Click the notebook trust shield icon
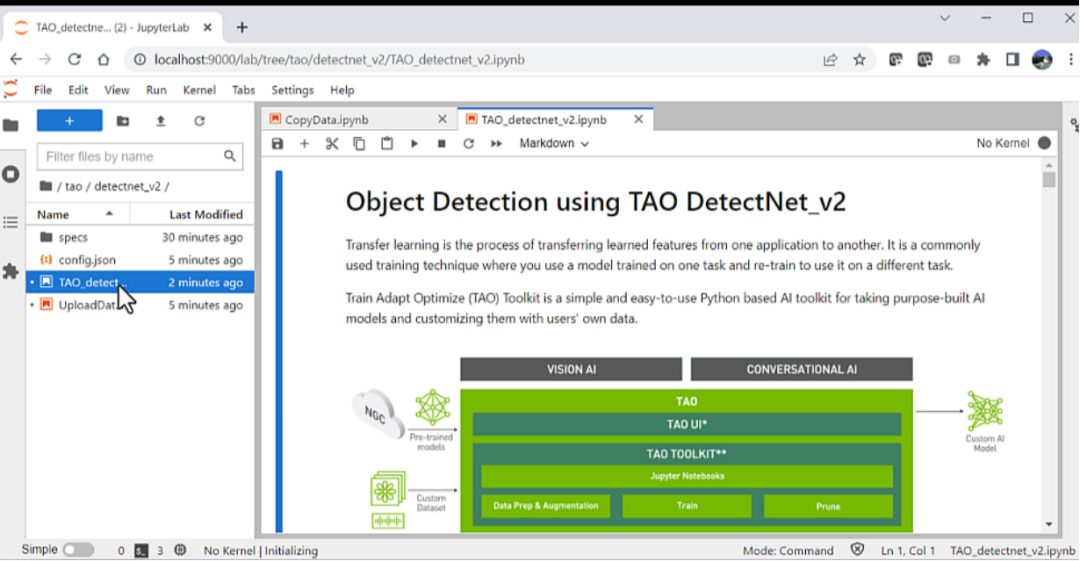 [x=858, y=550]
